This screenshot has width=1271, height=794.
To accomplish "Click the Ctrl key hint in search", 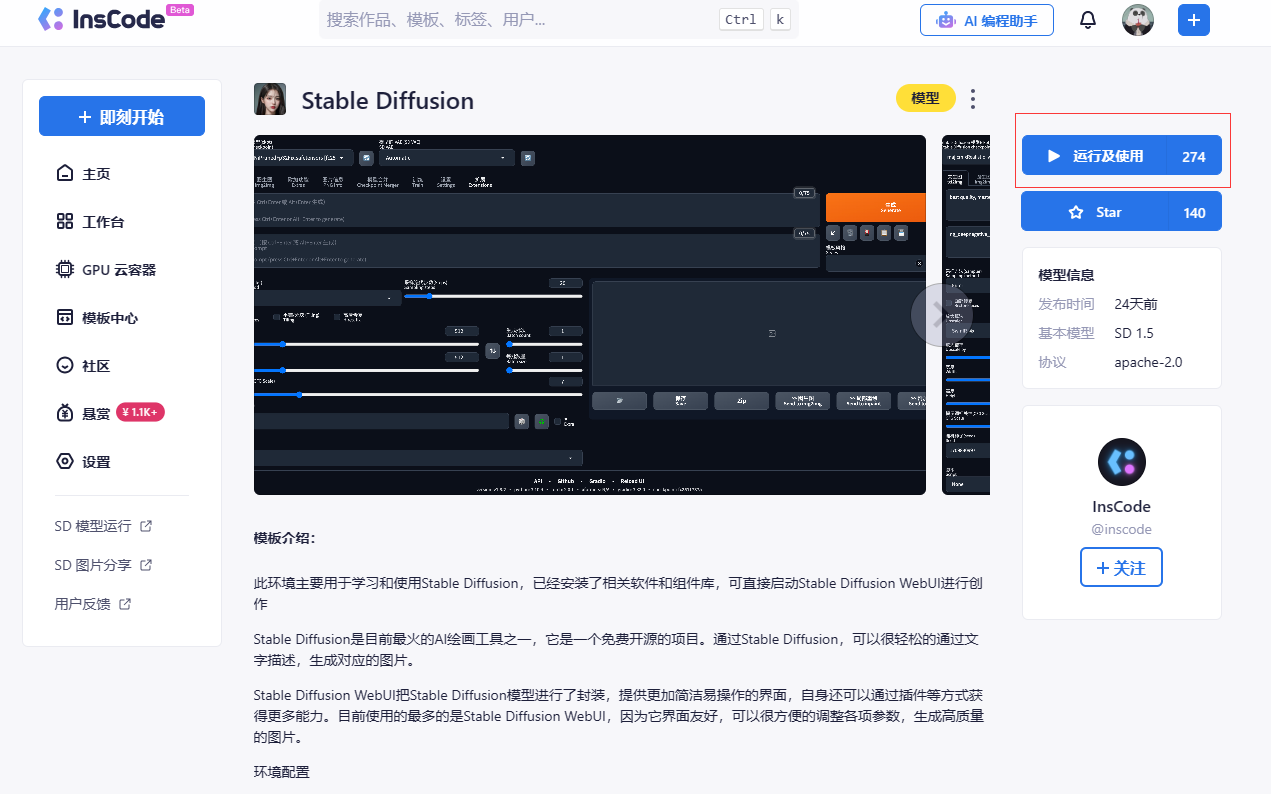I will (x=741, y=19).
